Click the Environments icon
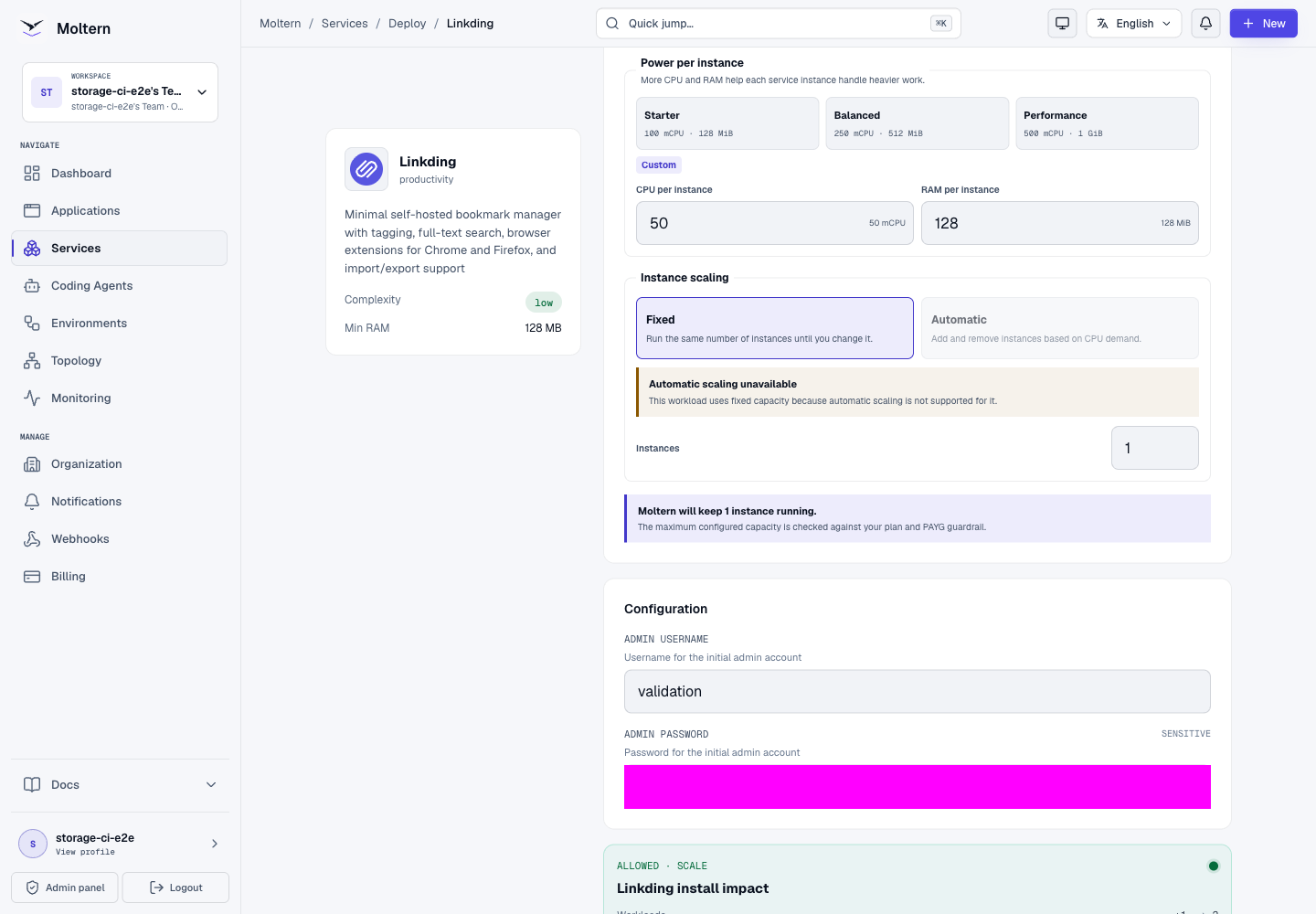Viewport: 1316px width, 914px height. (32, 324)
